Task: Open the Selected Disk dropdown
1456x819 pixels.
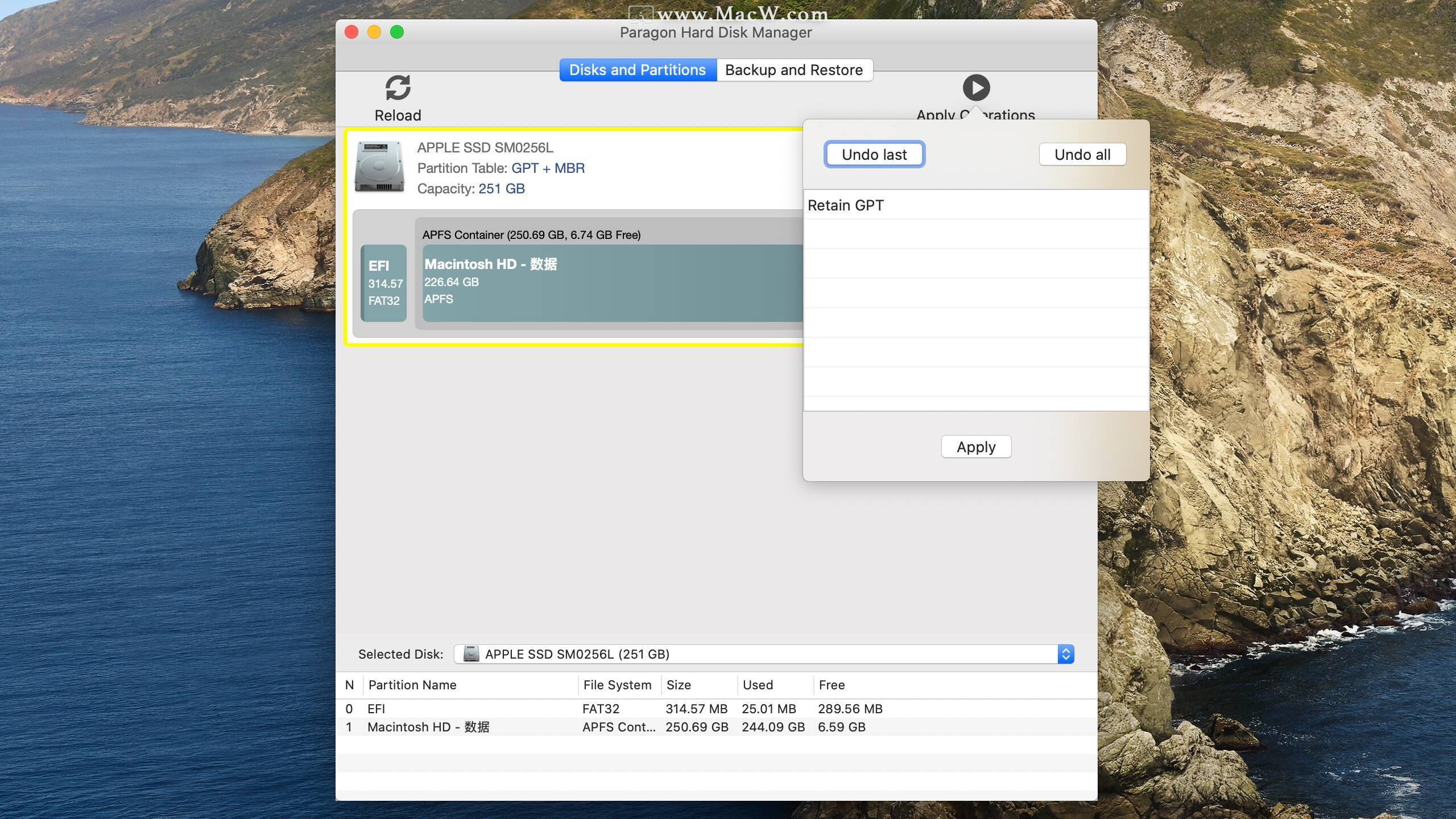Action: click(x=763, y=654)
